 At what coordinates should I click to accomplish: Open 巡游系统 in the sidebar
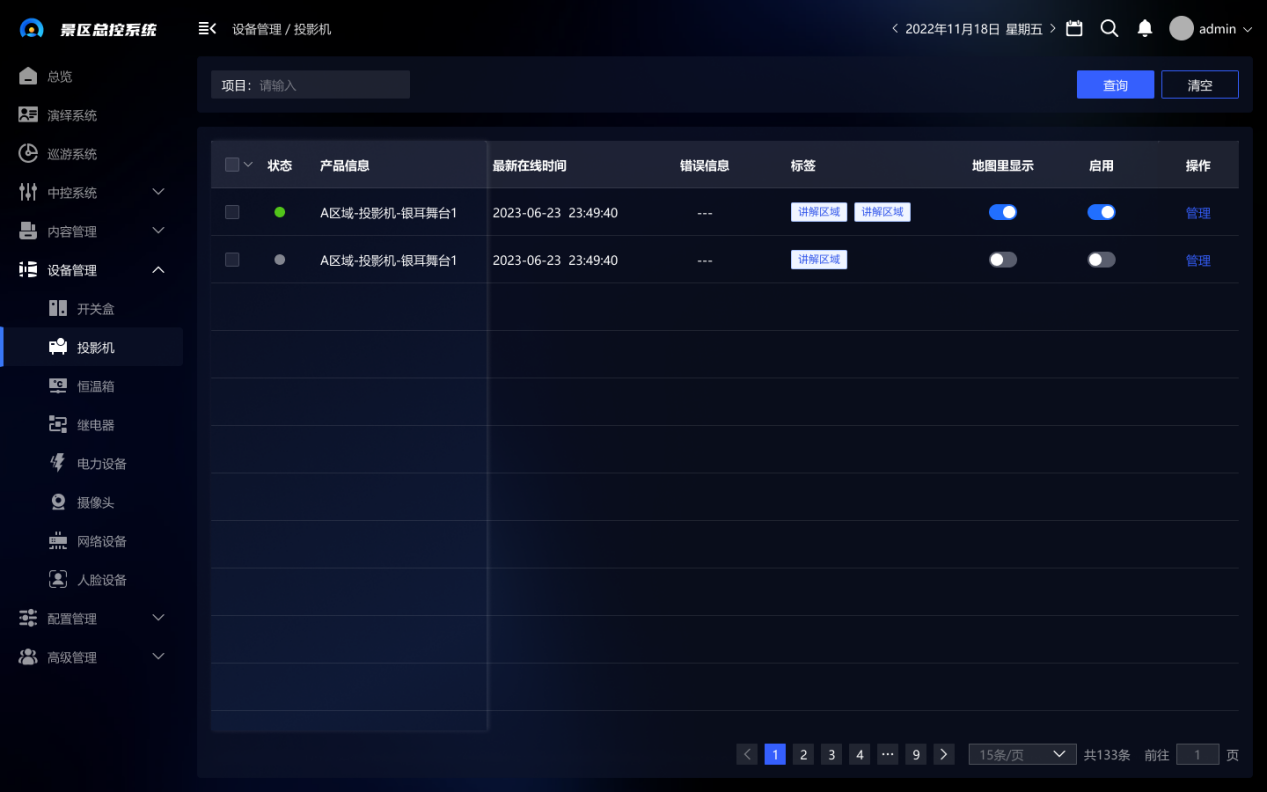click(x=72, y=154)
